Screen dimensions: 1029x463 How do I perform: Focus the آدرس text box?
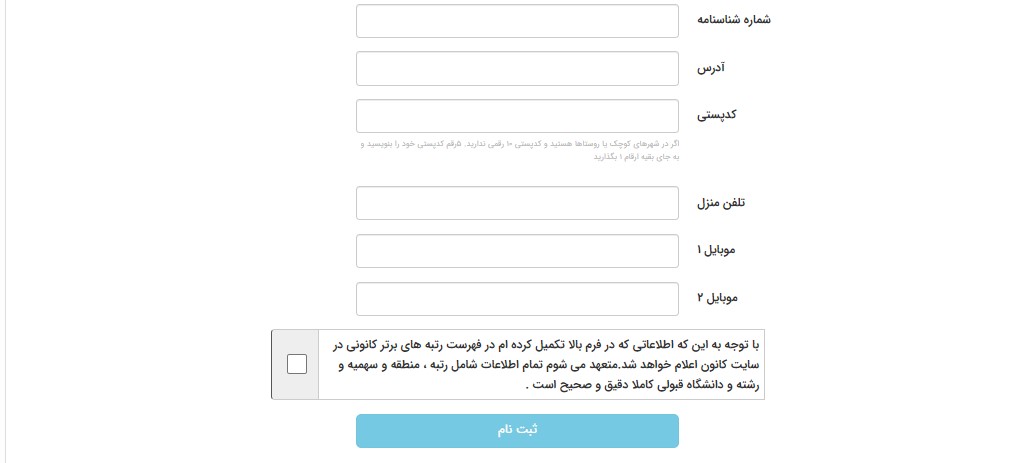pos(517,68)
